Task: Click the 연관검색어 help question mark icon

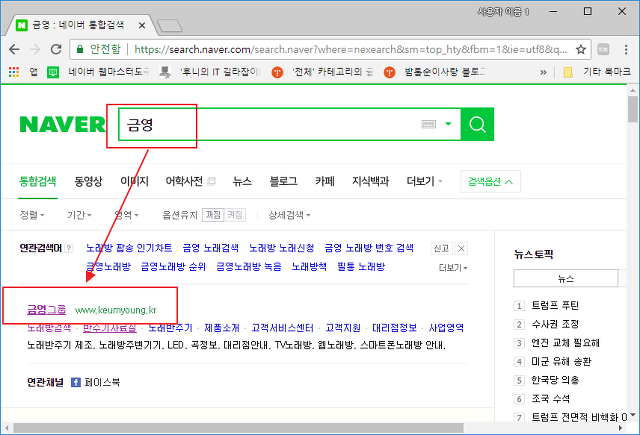Action: tap(69, 248)
